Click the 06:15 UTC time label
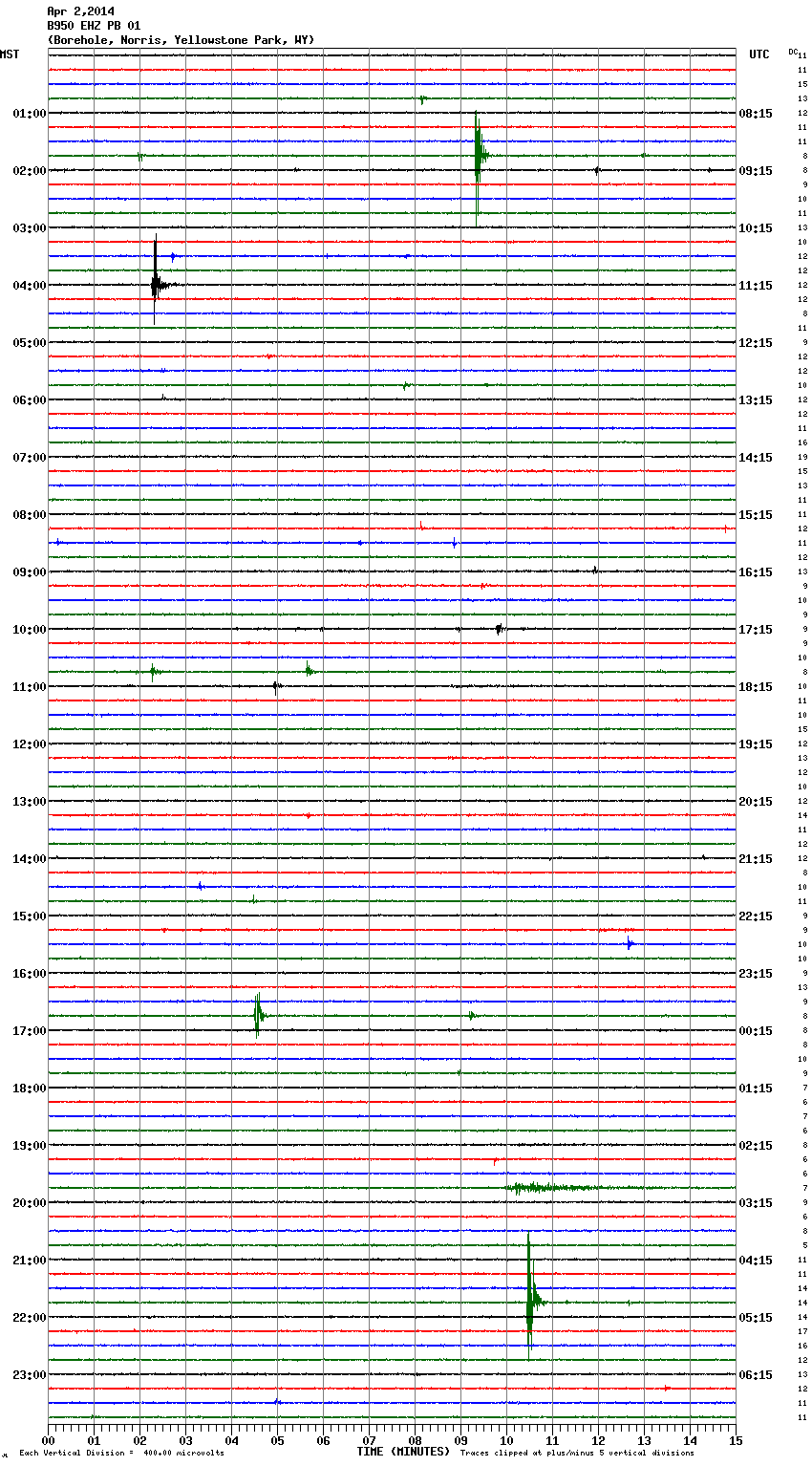 (756, 1375)
